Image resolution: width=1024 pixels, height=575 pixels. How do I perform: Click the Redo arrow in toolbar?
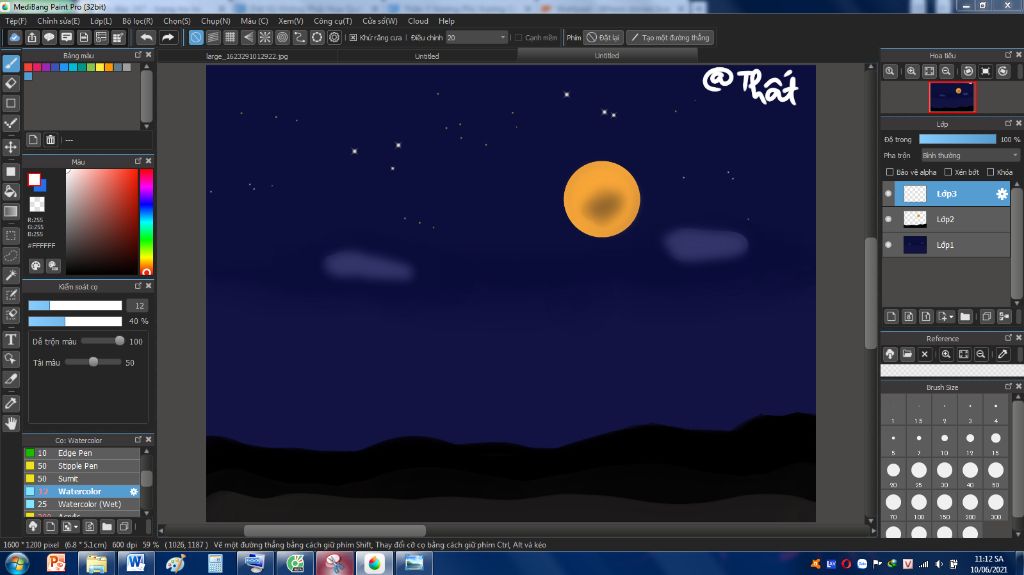pos(168,37)
